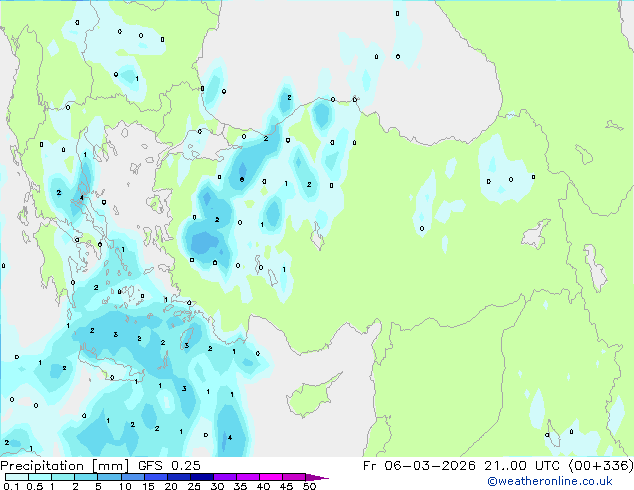The width and height of the screenshot is (634, 490).
Task: Click the legend label '35'
Action: click(x=240, y=486)
